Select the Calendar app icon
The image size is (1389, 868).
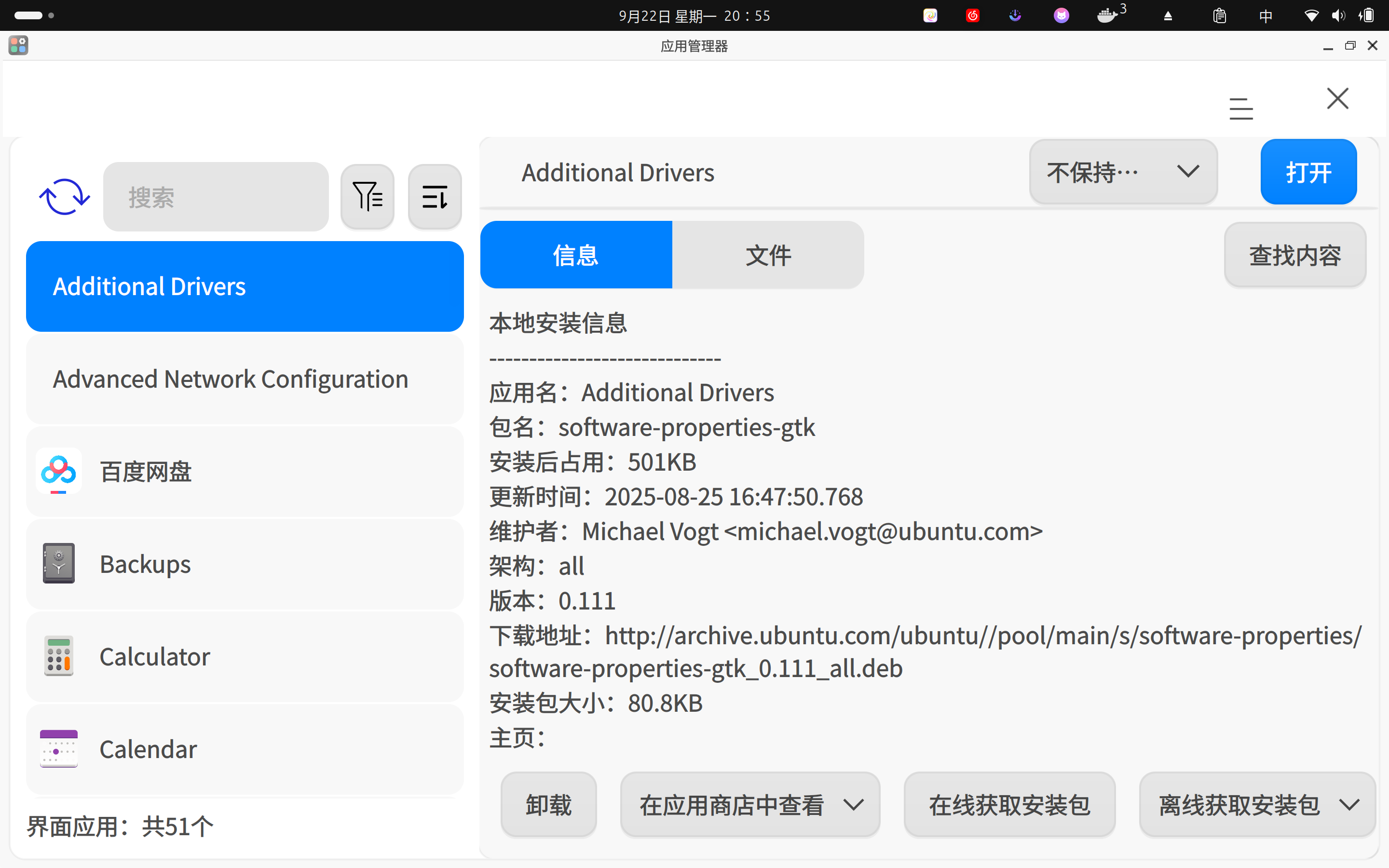tap(58, 748)
